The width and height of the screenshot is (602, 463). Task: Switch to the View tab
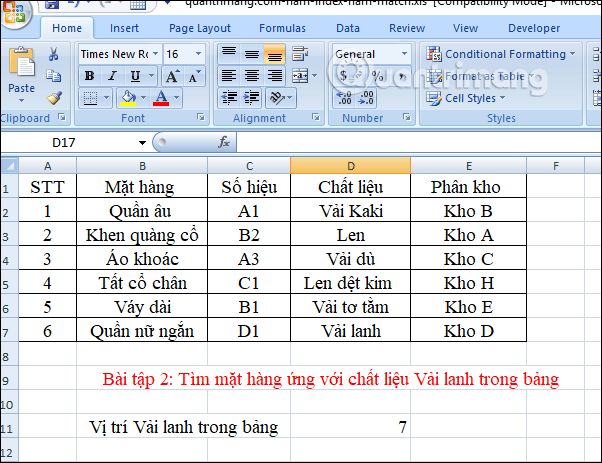tap(465, 28)
